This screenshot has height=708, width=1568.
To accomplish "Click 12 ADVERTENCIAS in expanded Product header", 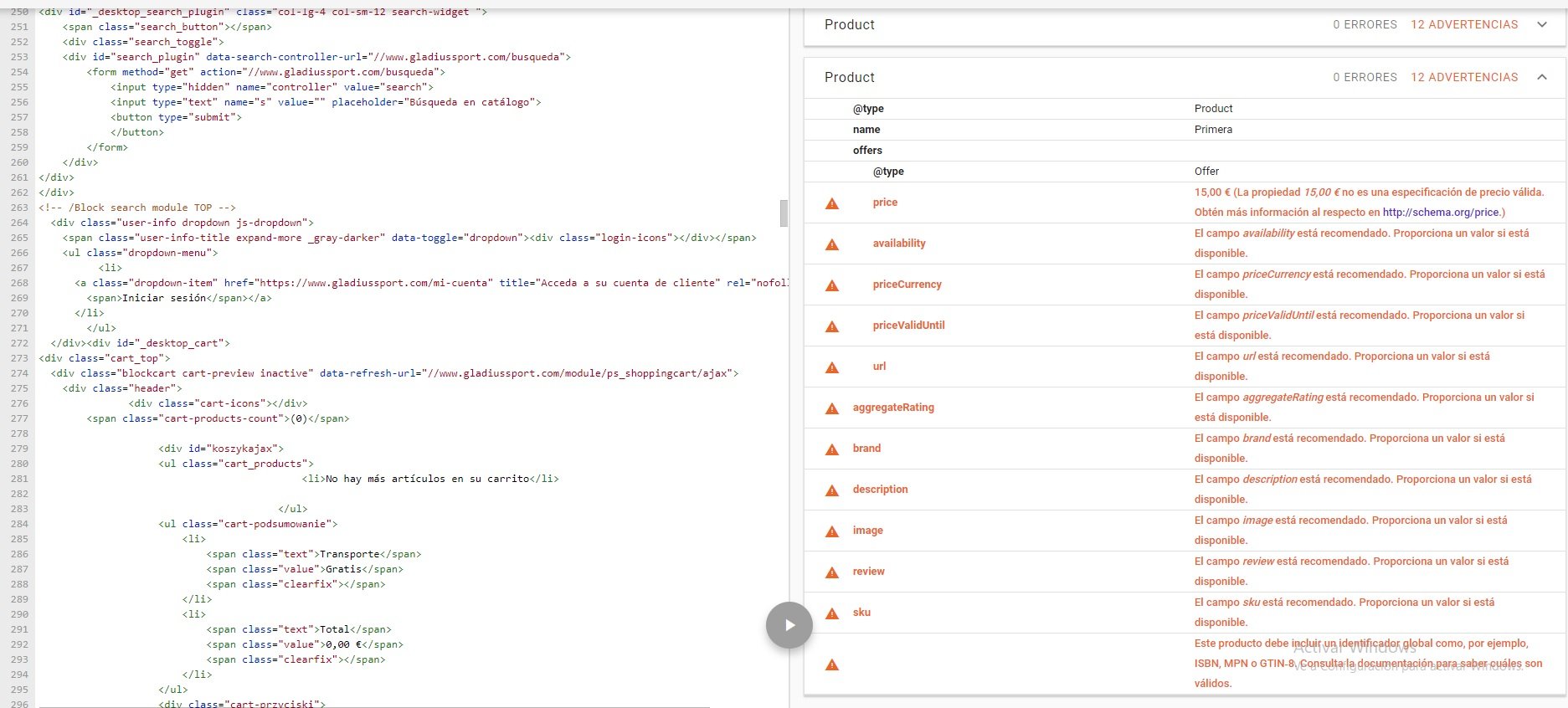I will pos(1463,77).
